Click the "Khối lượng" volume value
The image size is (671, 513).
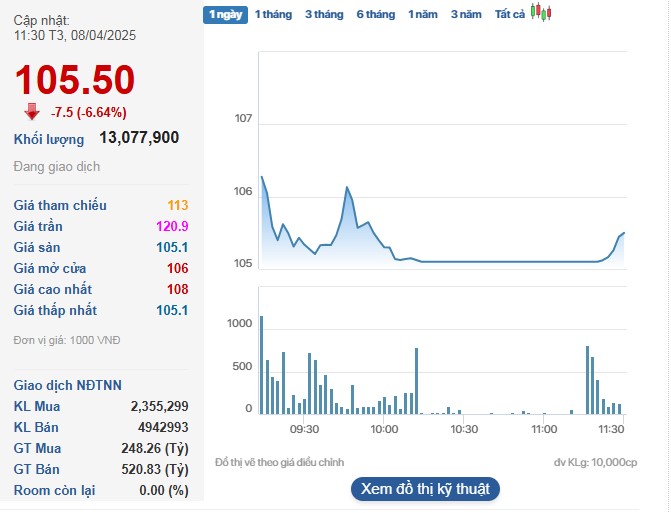[x=139, y=138]
